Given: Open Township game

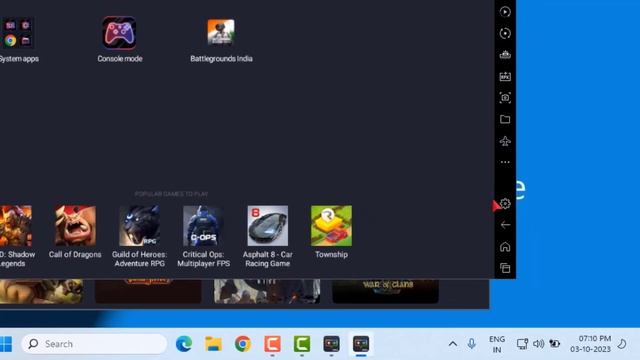Looking at the screenshot, I should [331, 226].
